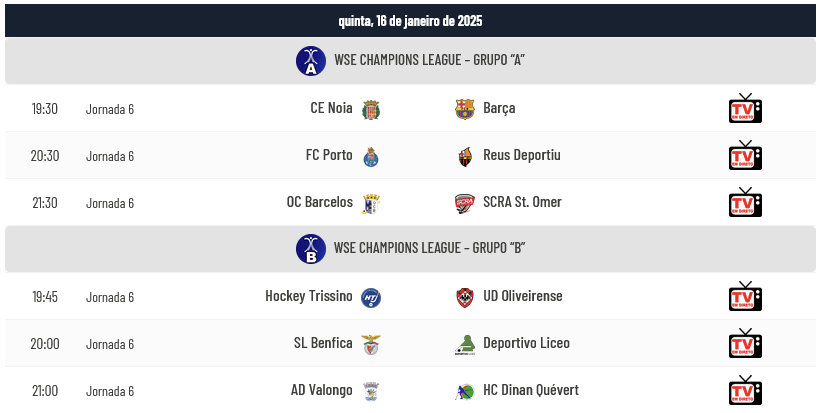Click the SL Benfica eagle crest

click(371, 344)
